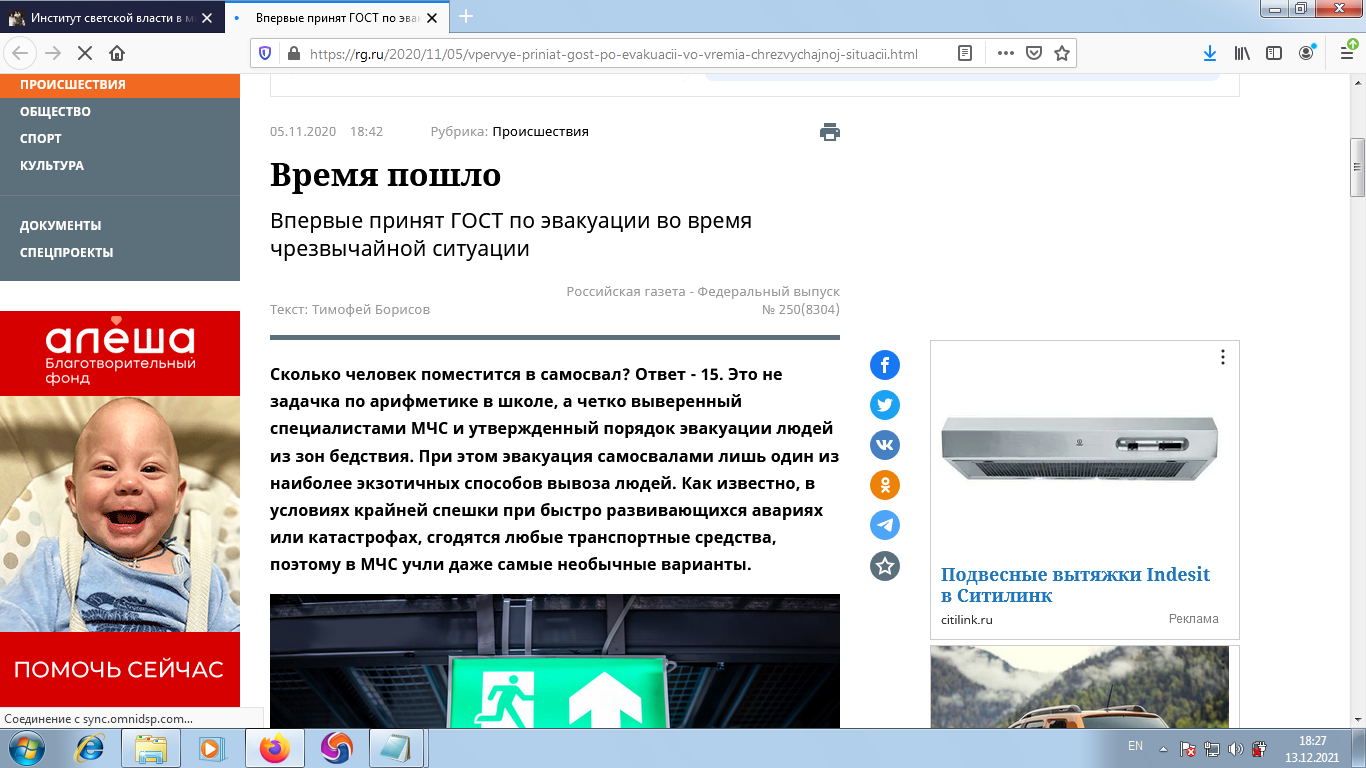Open the Firefox Library icon
1366x768 pixels.
(x=1241, y=53)
